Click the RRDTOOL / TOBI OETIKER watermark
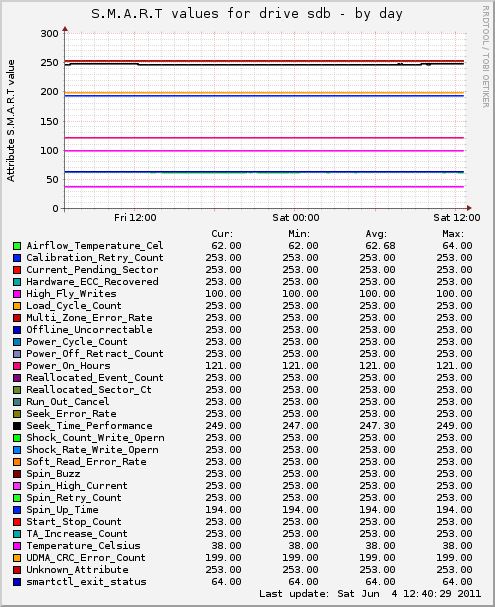495x607 pixels. [486, 57]
